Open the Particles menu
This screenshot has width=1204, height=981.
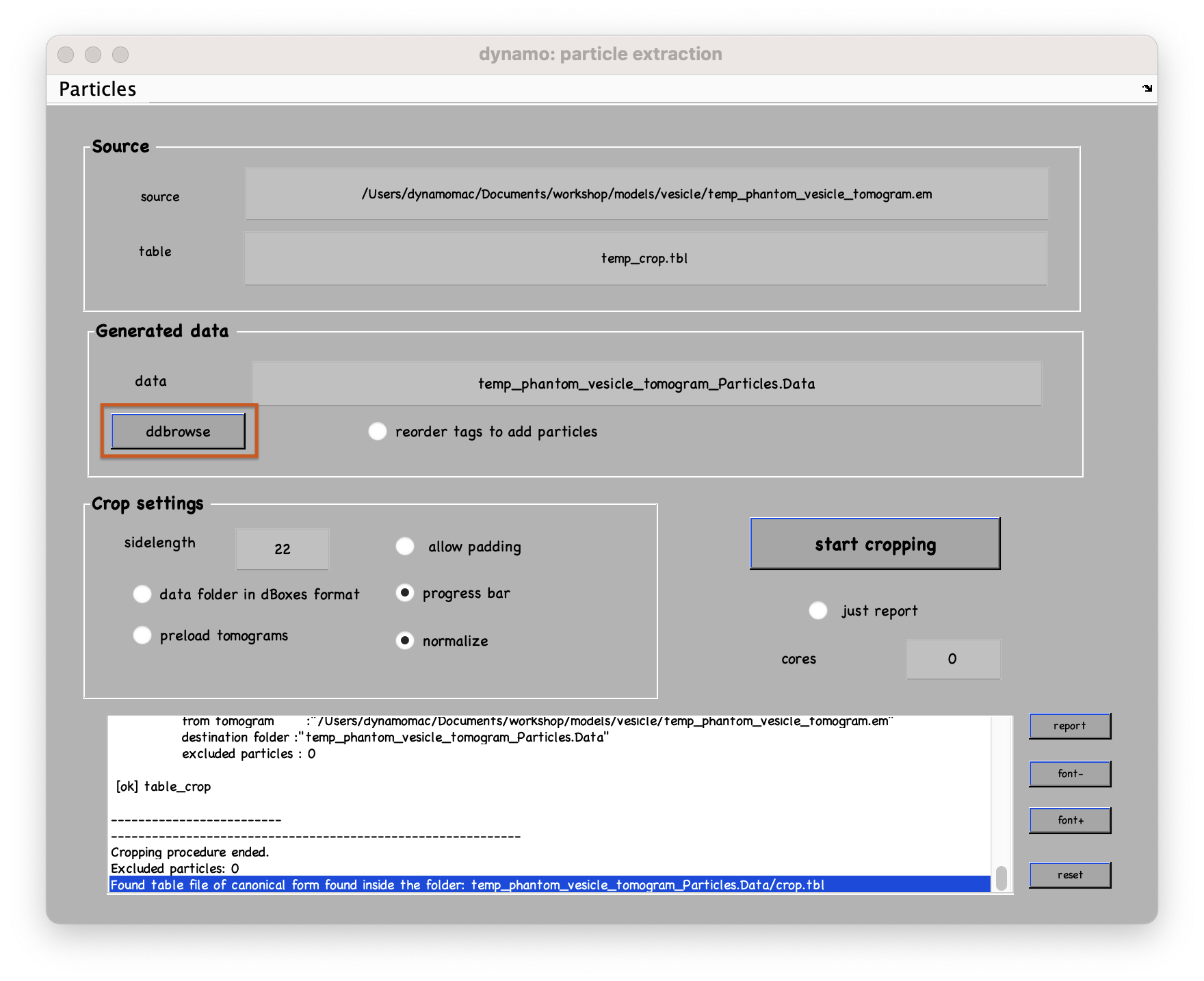tap(98, 89)
